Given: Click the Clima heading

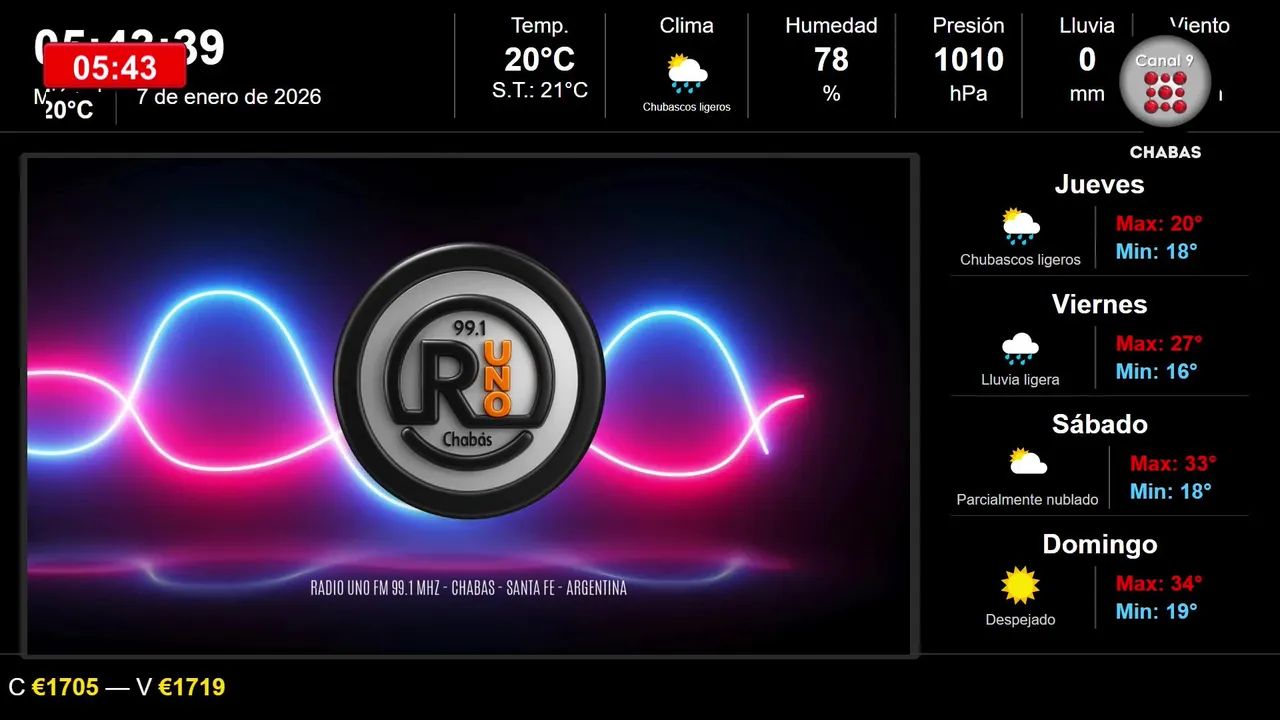Looking at the screenshot, I should (x=687, y=26).
